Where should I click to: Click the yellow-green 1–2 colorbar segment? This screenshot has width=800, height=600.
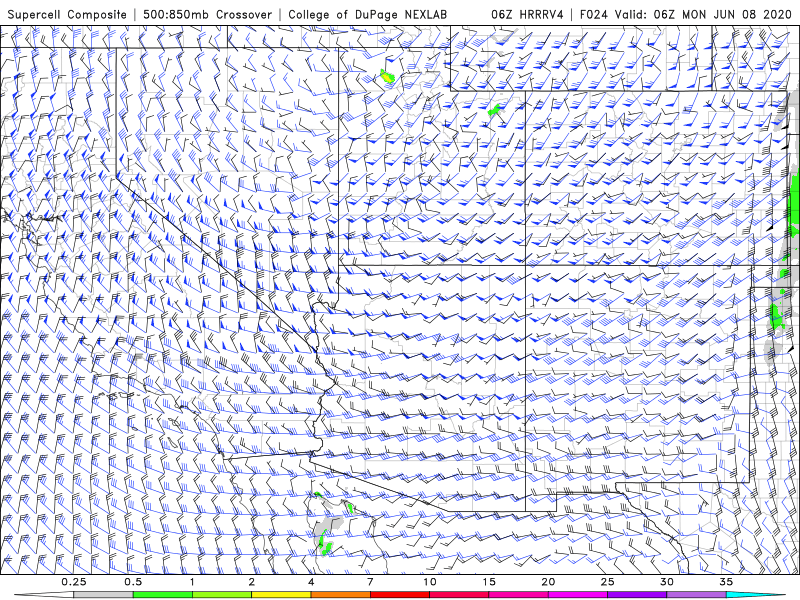pyautogui.click(x=222, y=595)
